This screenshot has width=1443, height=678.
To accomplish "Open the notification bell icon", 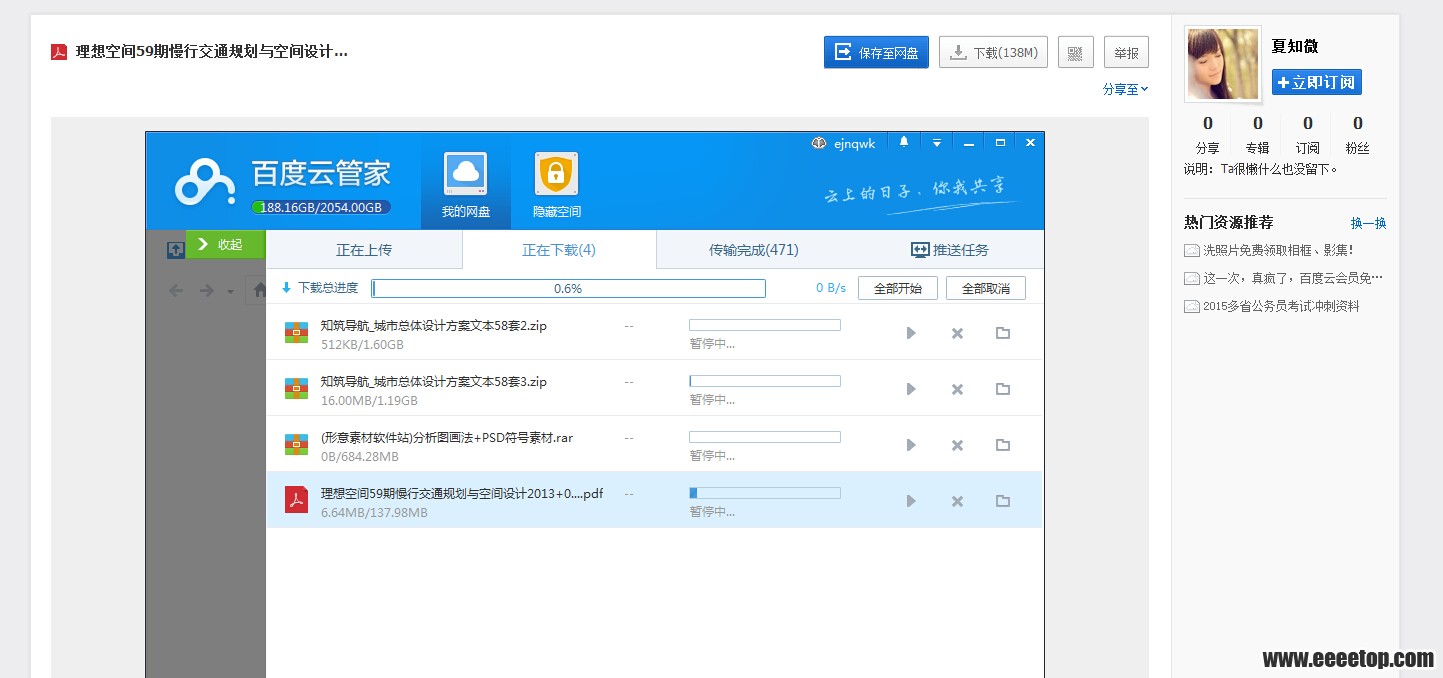I will [x=904, y=143].
